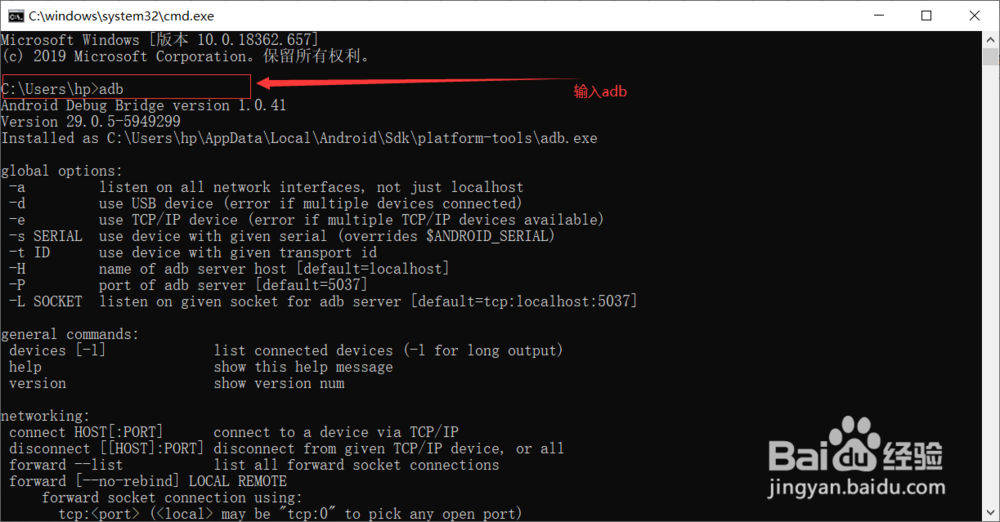Click the window title text cmd.exe

[x=121, y=16]
